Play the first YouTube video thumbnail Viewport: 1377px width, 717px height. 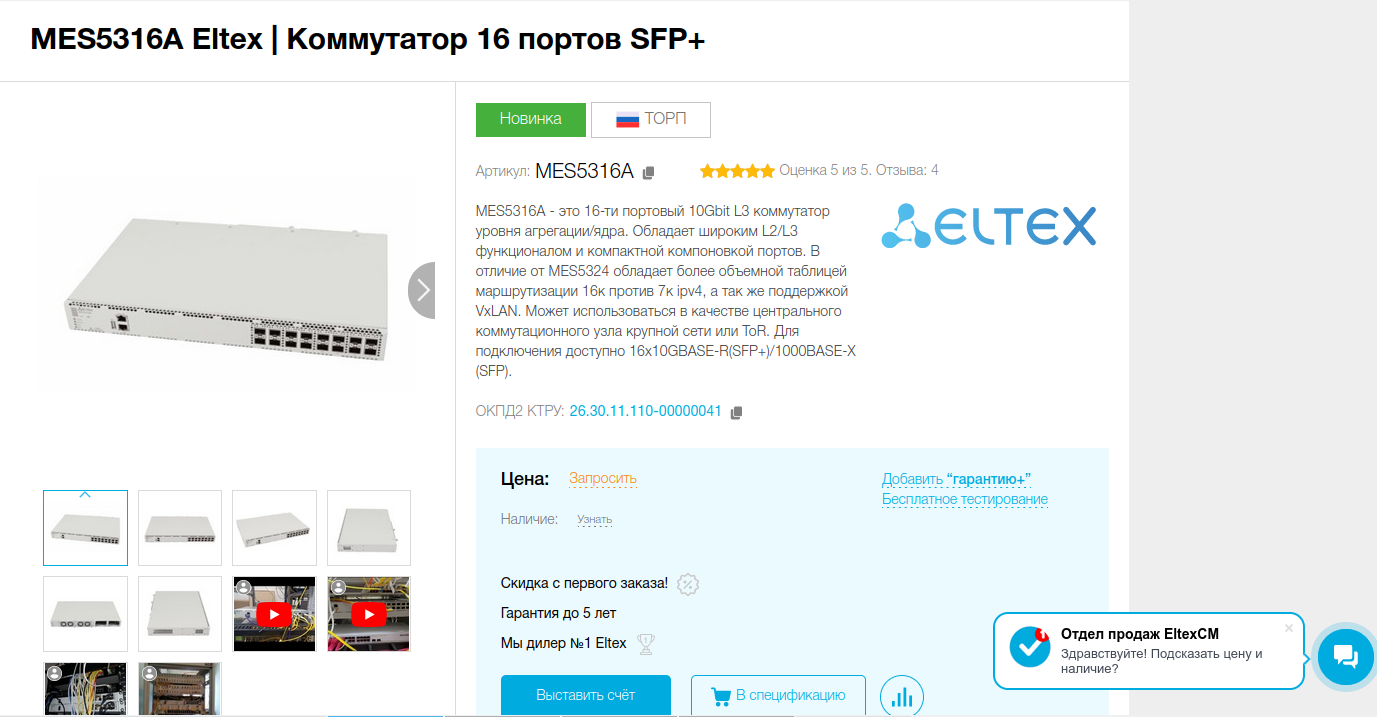tap(274, 613)
